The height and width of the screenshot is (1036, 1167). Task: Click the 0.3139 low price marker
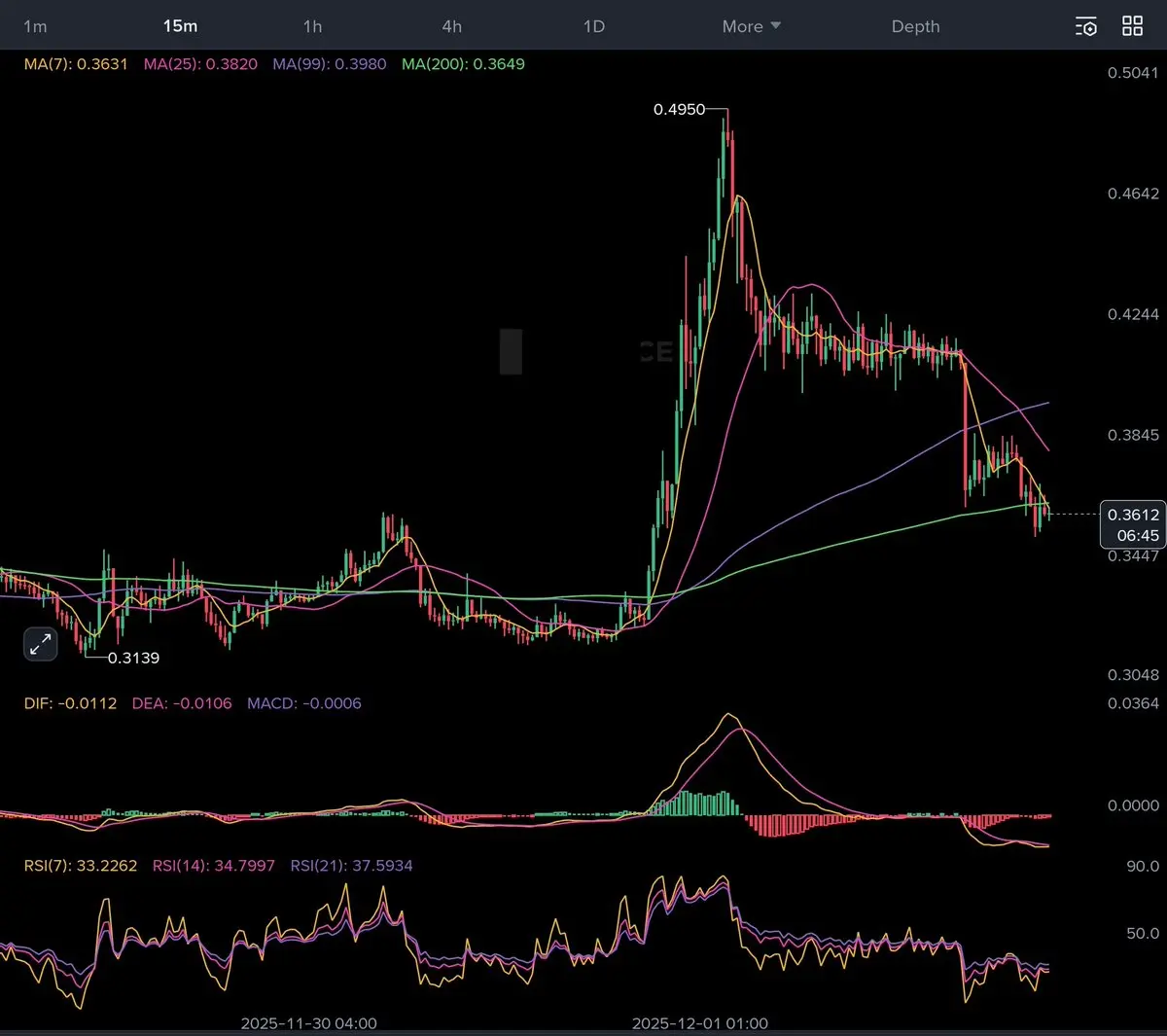(133, 658)
